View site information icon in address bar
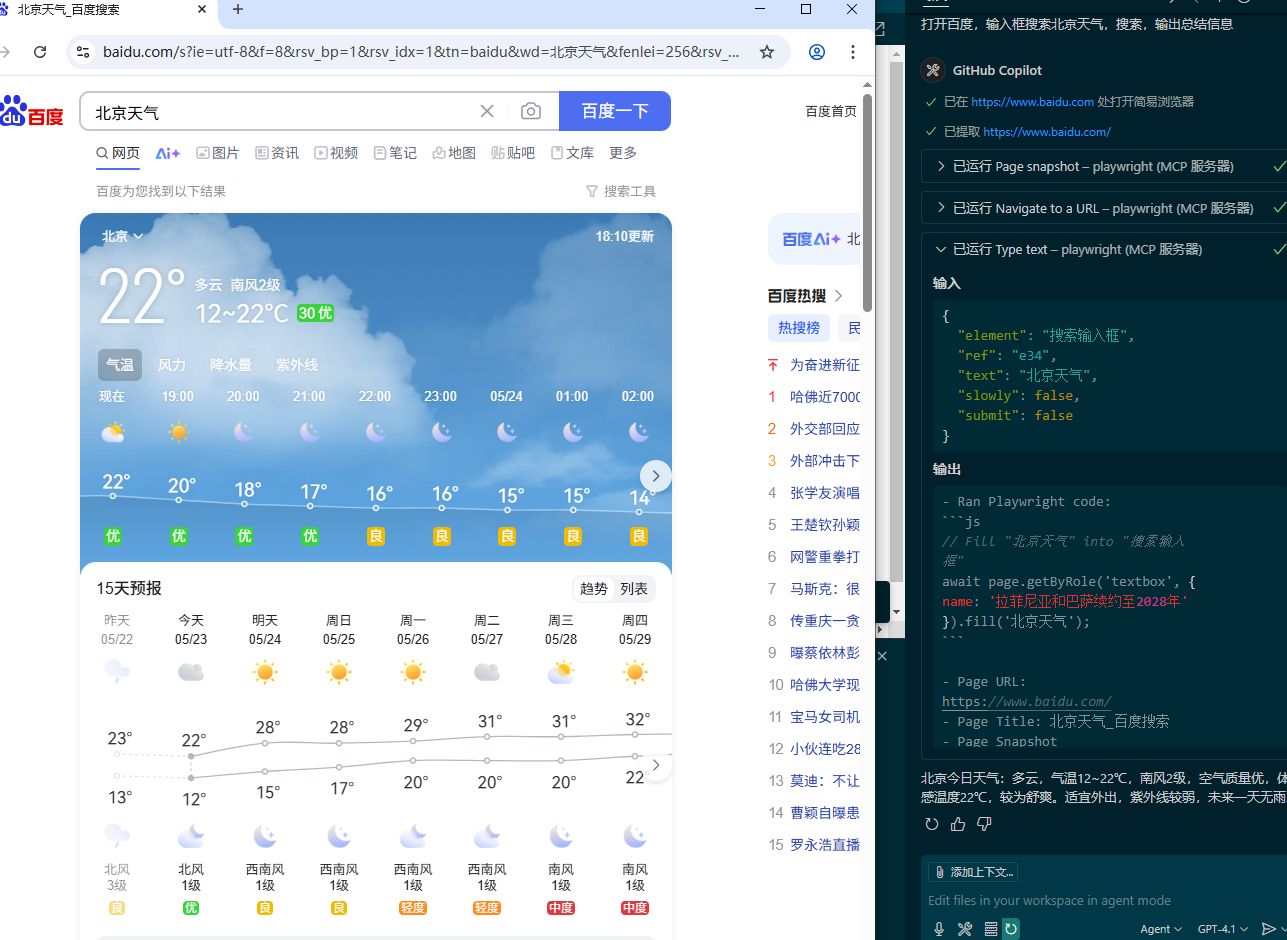Screen dimensions: 1287x940 (84, 52)
